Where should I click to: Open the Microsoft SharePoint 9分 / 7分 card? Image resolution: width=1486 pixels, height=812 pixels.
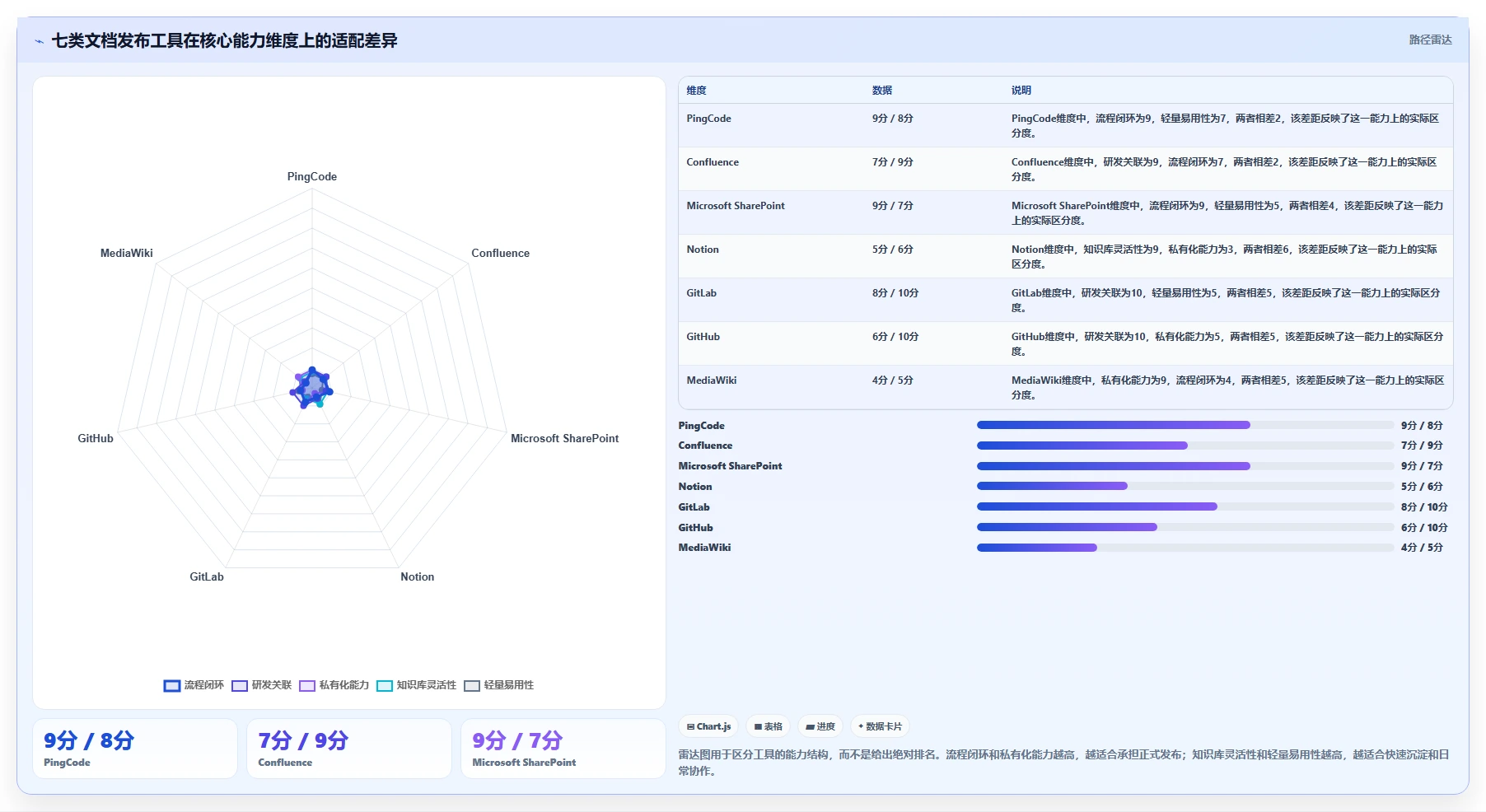[563, 749]
